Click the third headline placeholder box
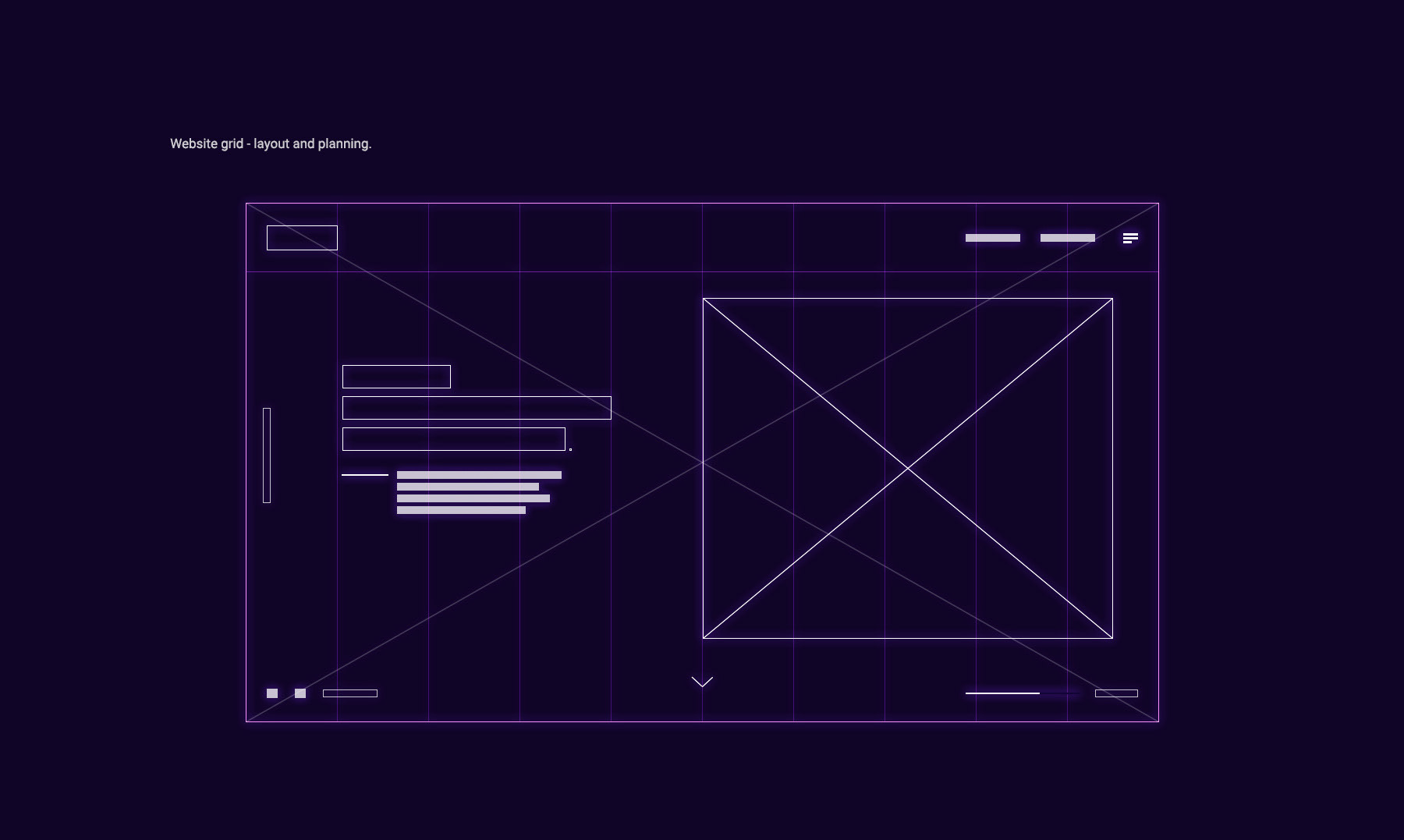This screenshot has height=840, width=1404. [x=454, y=439]
